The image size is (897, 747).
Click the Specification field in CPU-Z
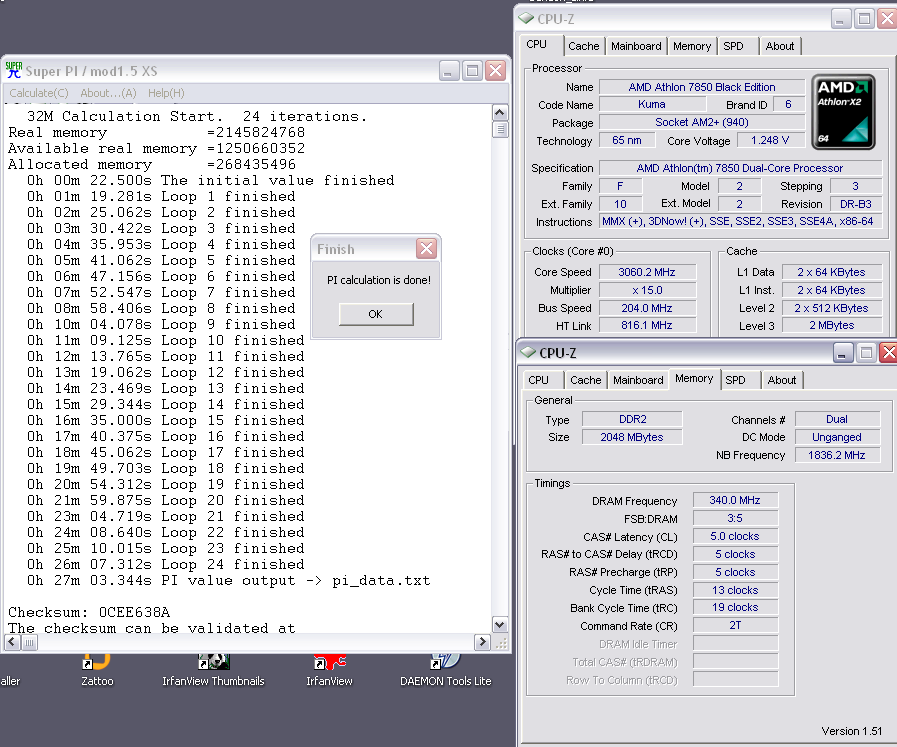click(x=740, y=168)
